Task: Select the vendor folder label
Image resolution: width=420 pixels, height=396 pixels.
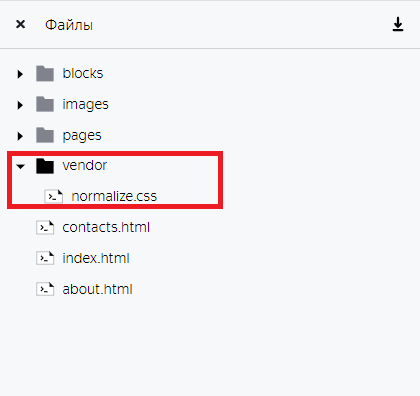Action: tap(85, 165)
